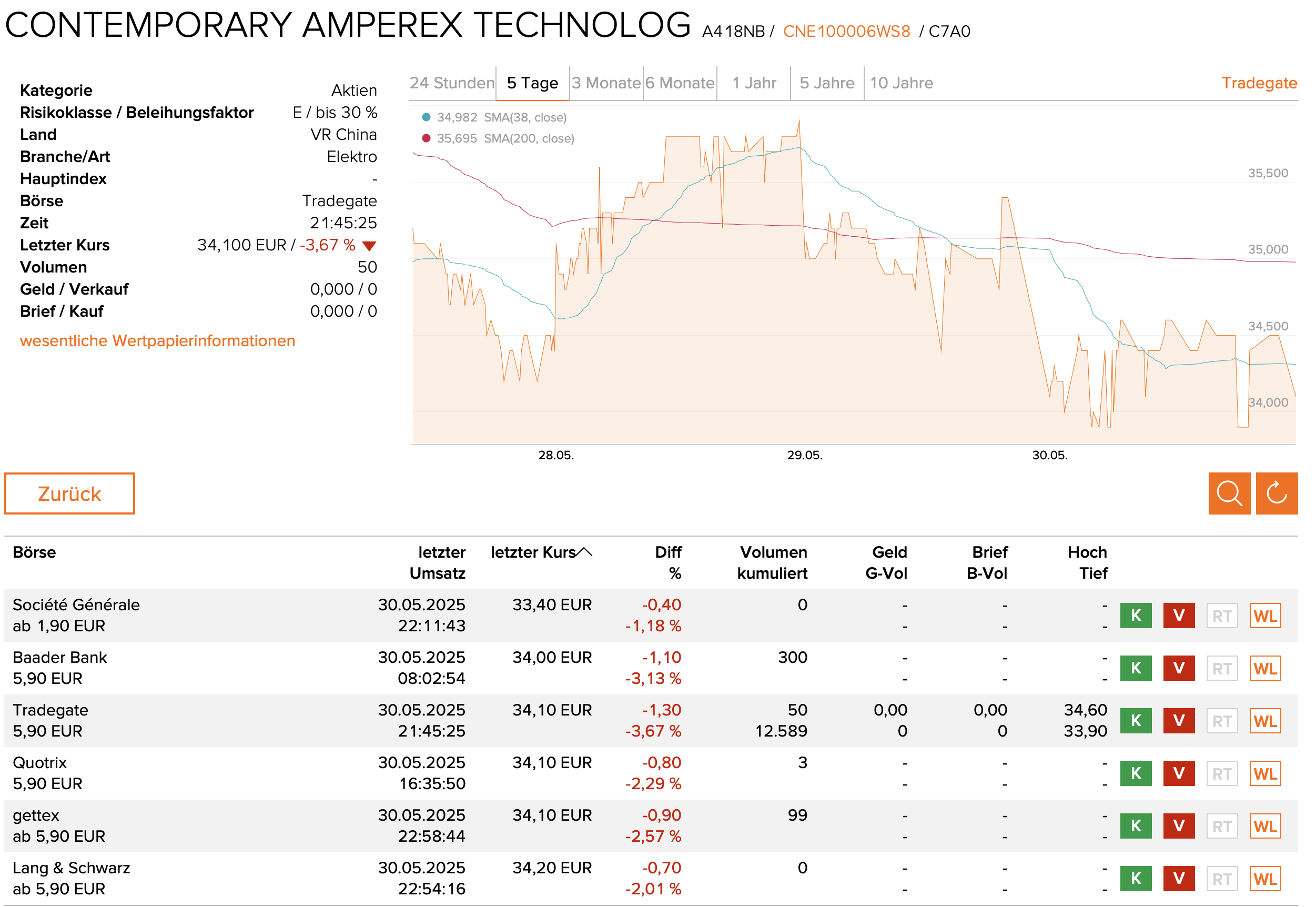1316x907 pixels.
Task: Open the 10 Jahre chart tab
Action: [900, 83]
